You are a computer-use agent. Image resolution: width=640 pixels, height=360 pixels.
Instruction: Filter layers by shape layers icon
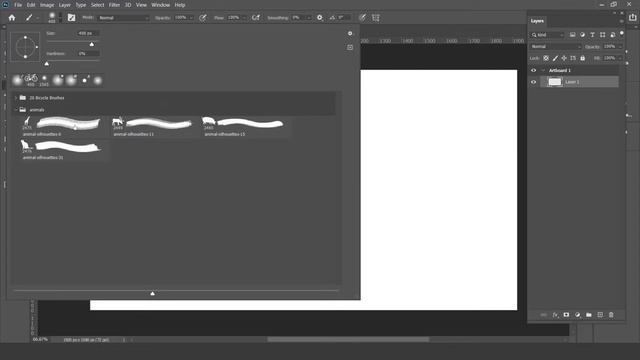point(602,35)
